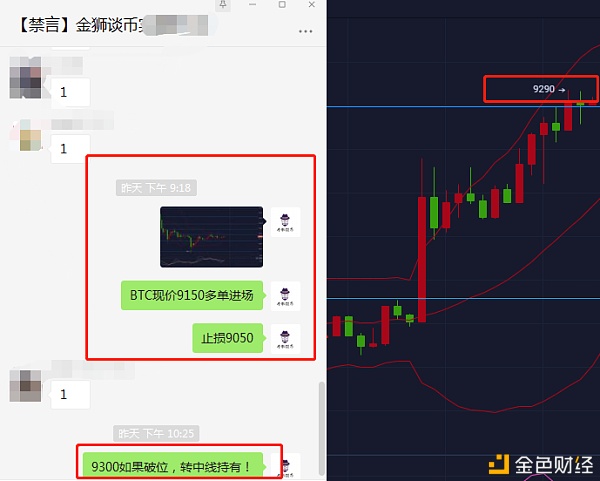Click the 昨天 下午 9:18 timestamp
Screen dimensions: 600x481
(156, 188)
